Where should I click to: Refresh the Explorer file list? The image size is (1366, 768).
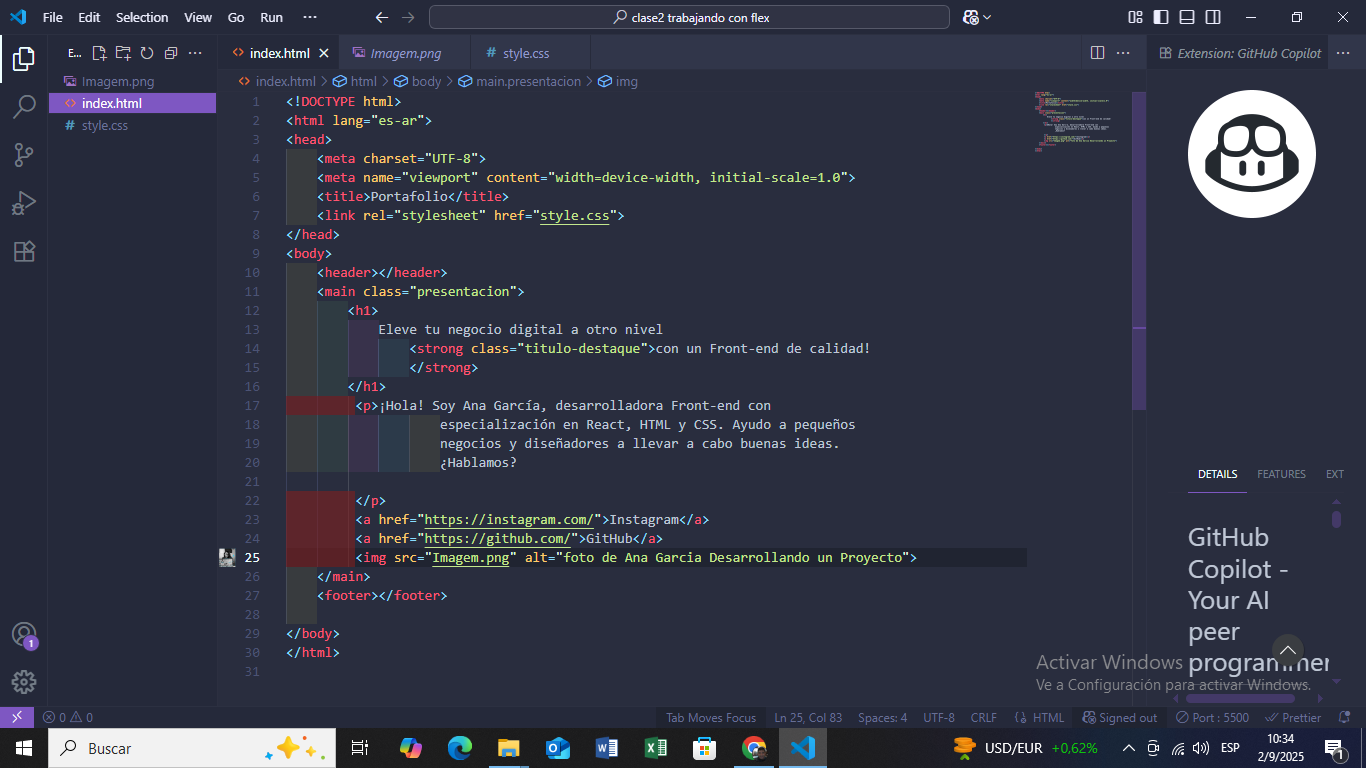(147, 53)
